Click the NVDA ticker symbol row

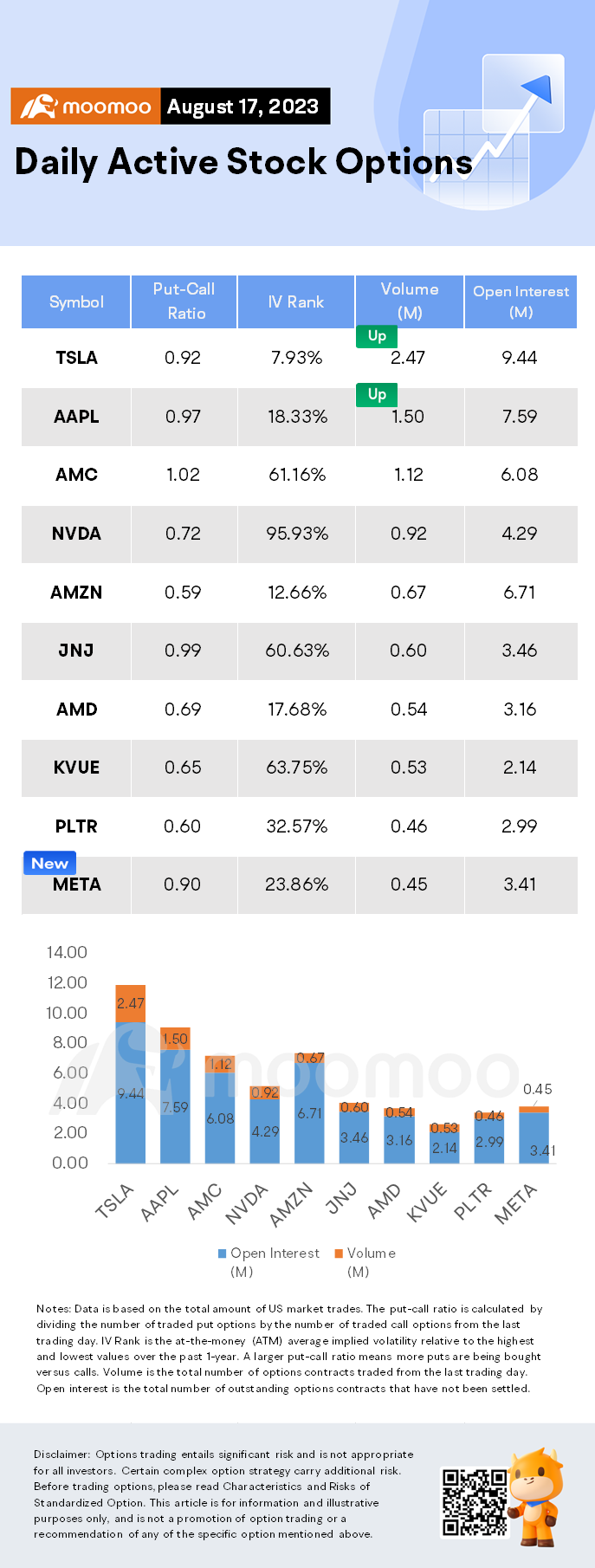coord(300,534)
